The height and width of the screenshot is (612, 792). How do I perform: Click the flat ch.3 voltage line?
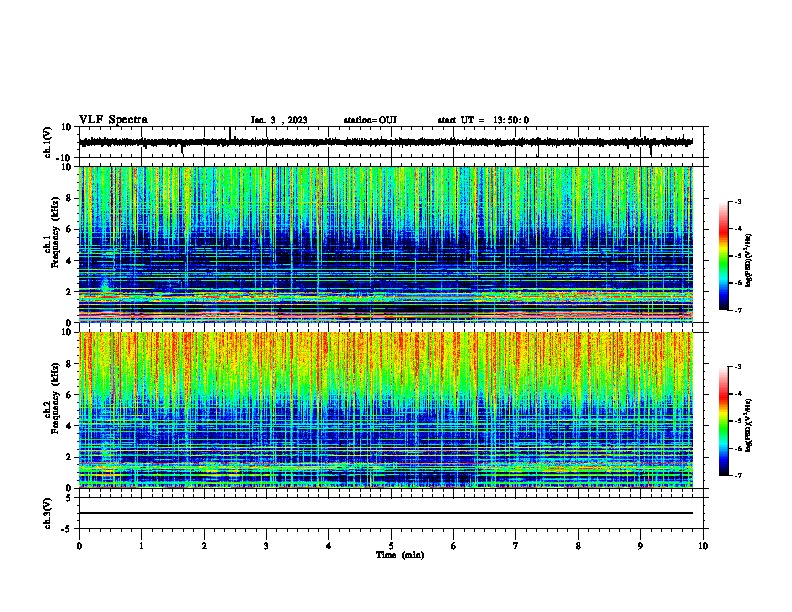(x=386, y=513)
